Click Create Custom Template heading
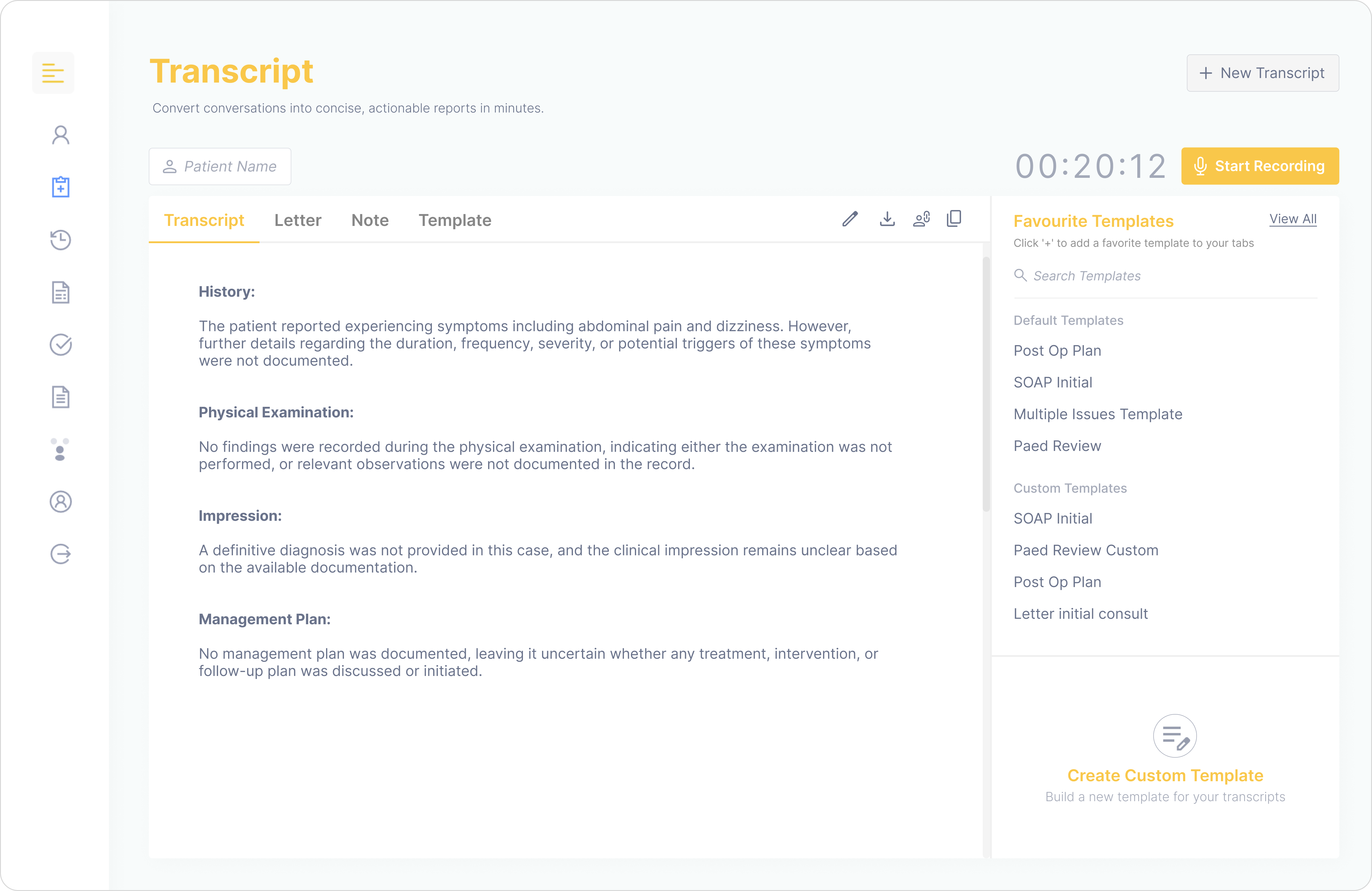Image resolution: width=1372 pixels, height=891 pixels. click(1165, 775)
